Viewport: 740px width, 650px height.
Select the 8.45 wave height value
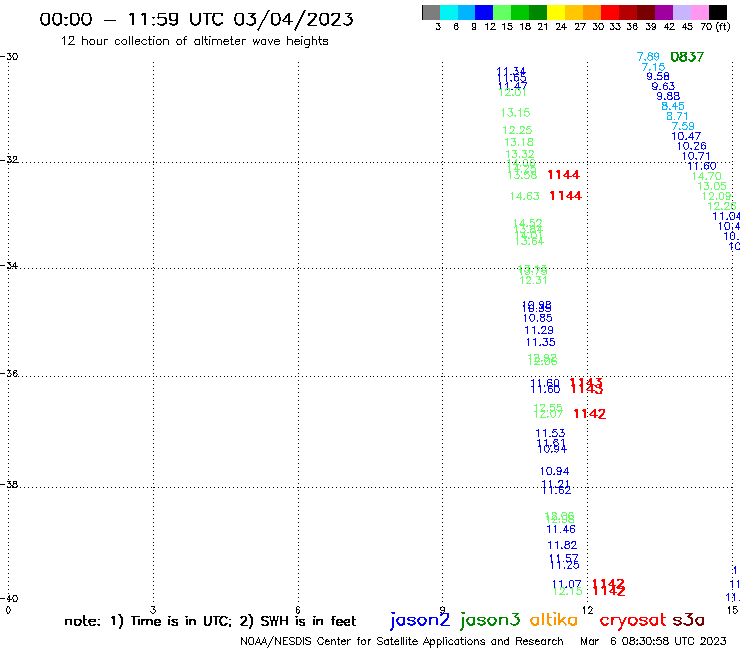click(673, 106)
